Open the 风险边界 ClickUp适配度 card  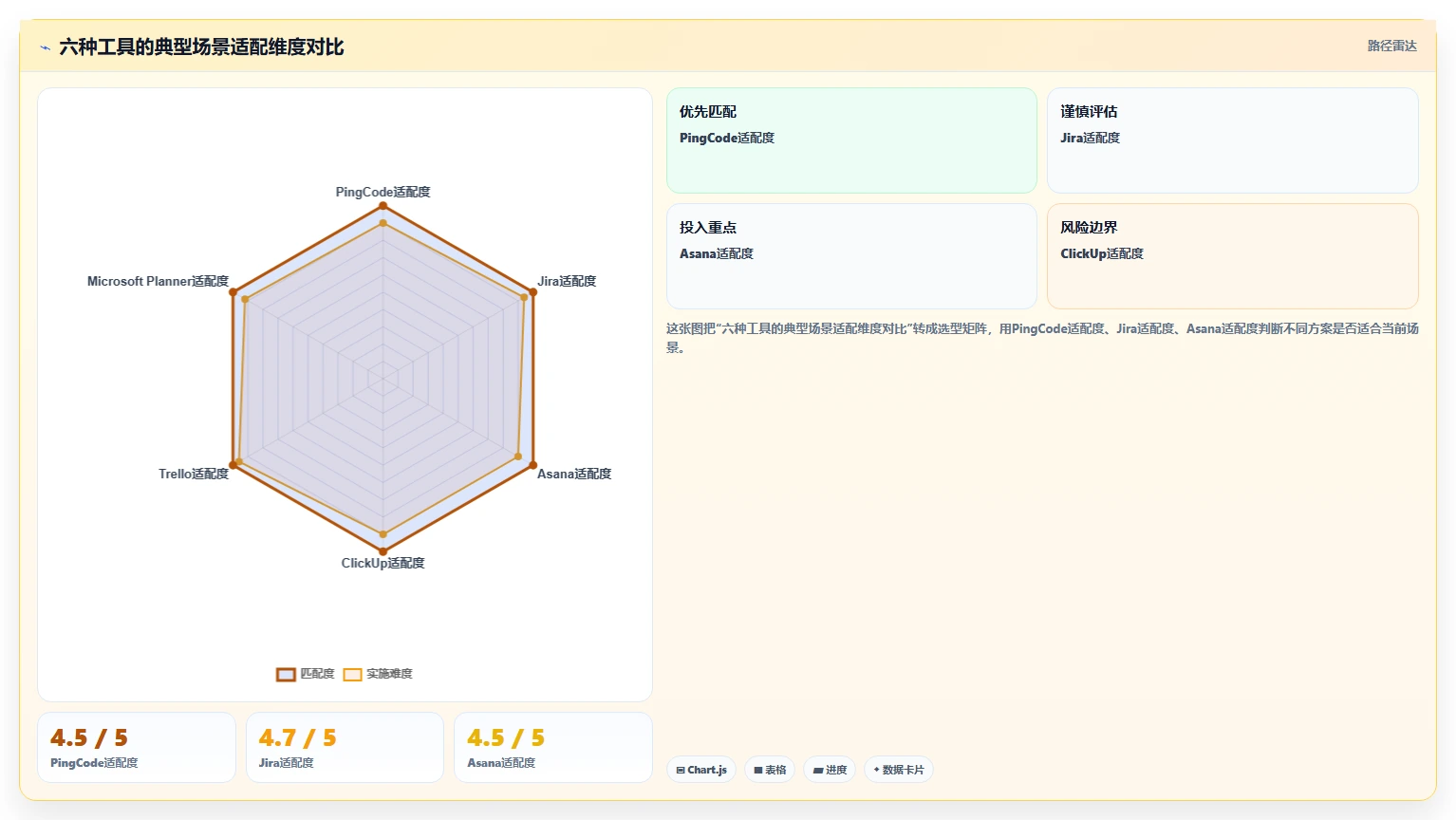pos(1233,256)
